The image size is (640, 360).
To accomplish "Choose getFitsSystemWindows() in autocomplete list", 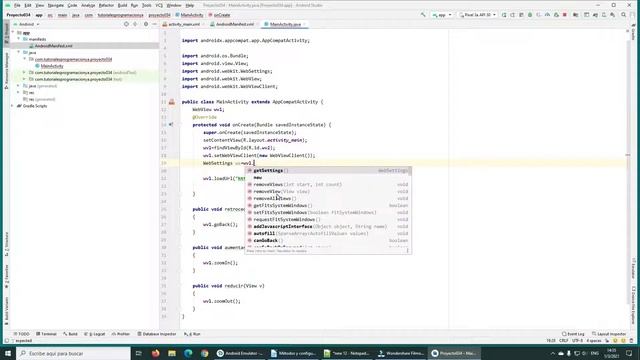I will tap(328, 205).
